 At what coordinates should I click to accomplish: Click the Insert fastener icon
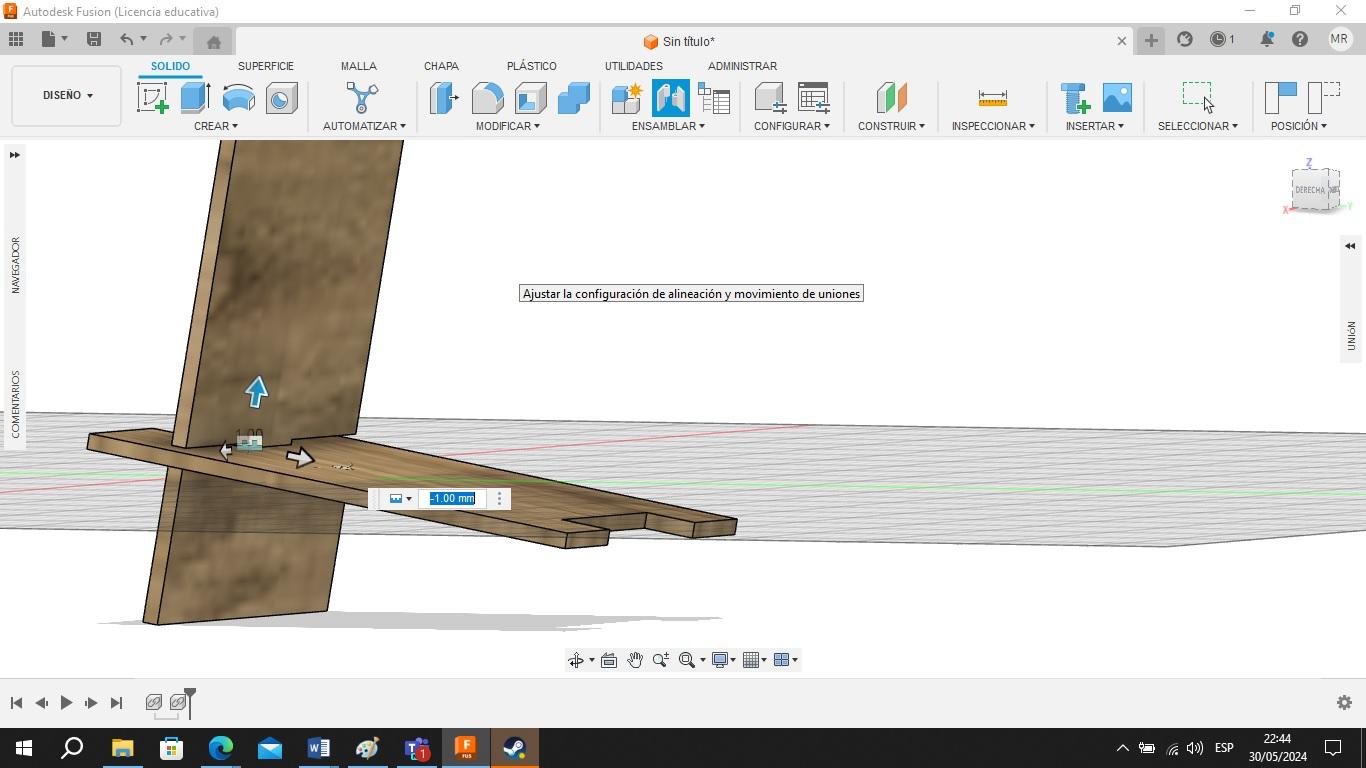click(1075, 98)
